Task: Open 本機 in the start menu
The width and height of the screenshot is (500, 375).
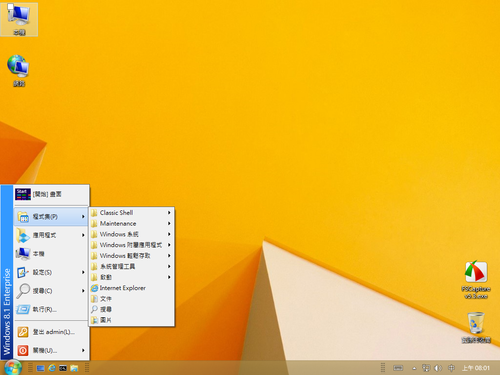Action: [x=51, y=254]
